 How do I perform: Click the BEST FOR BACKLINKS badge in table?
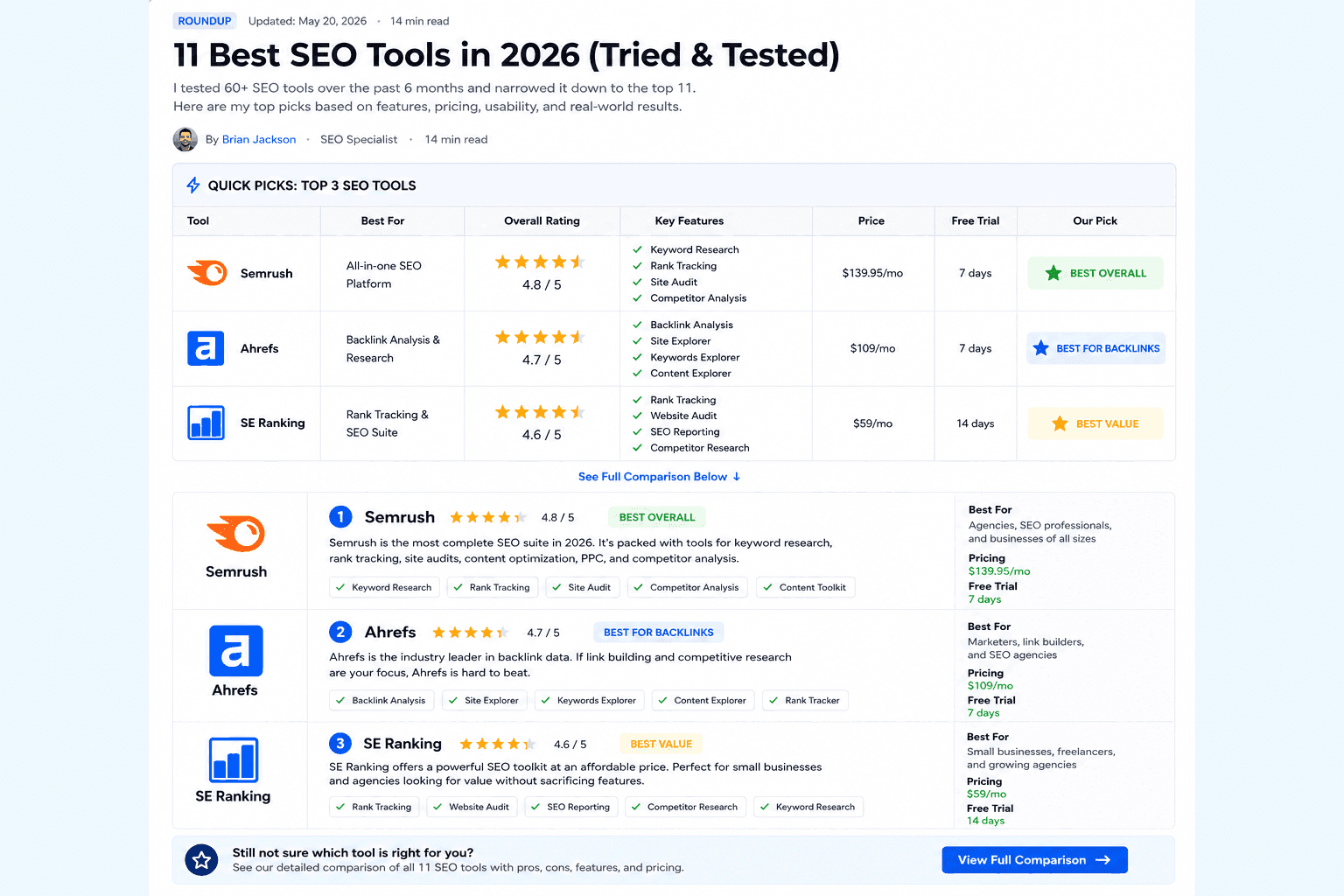click(1095, 348)
